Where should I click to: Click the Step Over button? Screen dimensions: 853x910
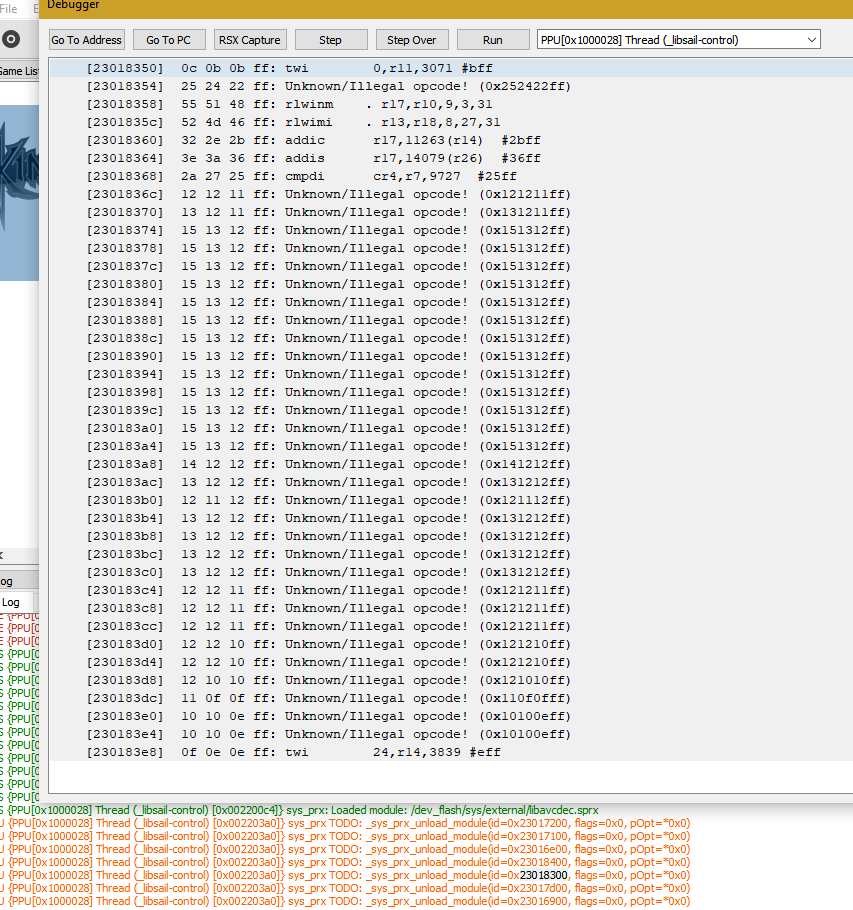(x=412, y=40)
